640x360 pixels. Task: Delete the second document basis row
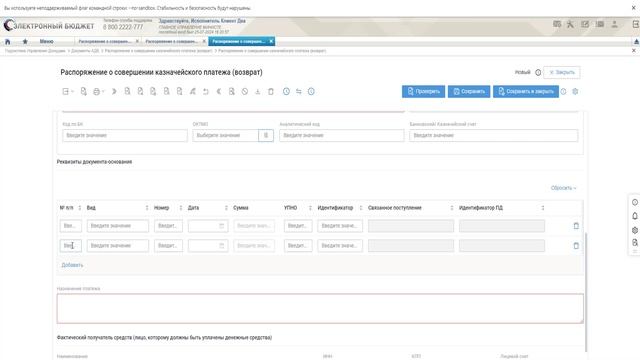point(576,246)
